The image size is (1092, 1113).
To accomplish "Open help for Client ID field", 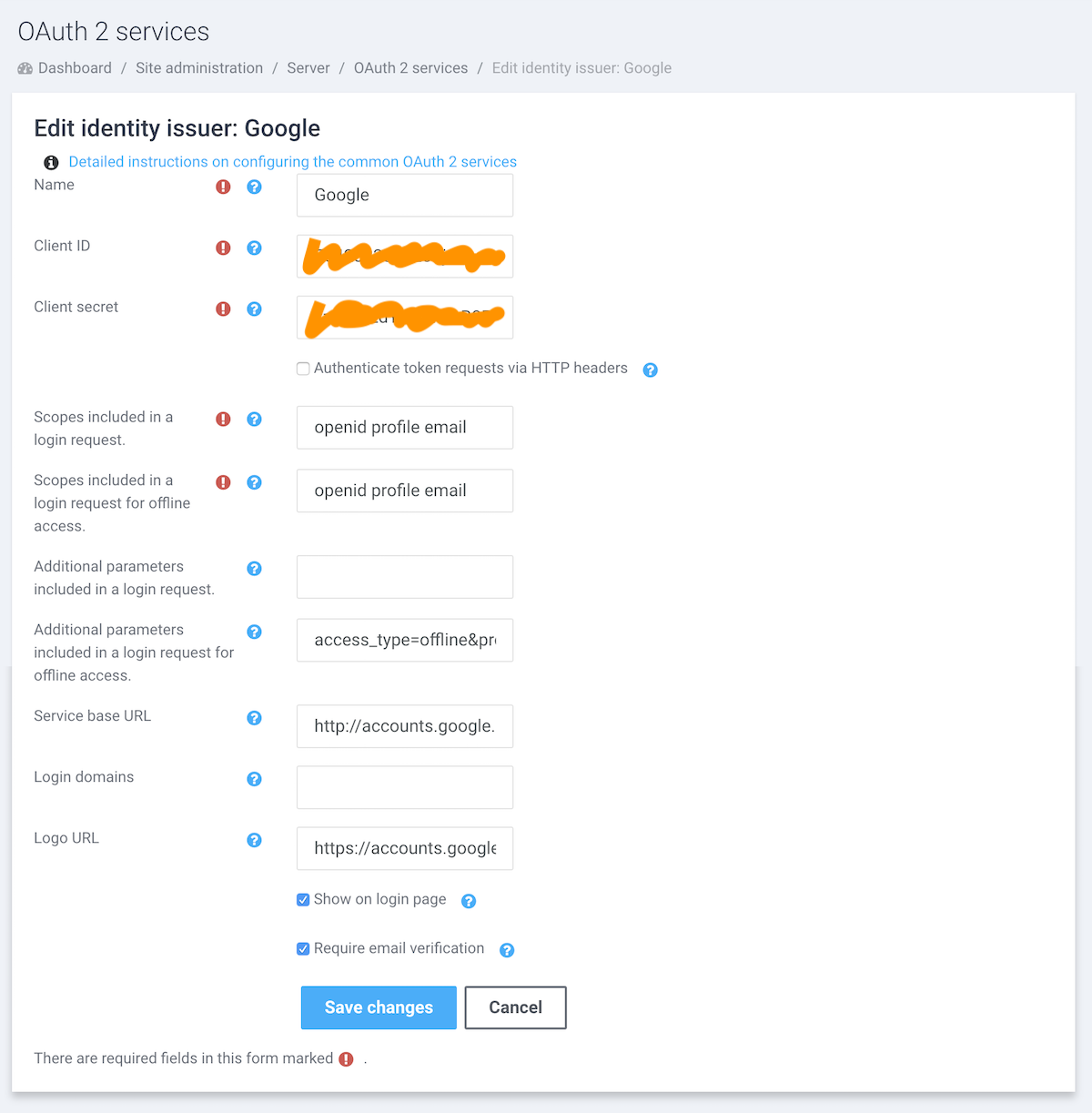I will pyautogui.click(x=255, y=248).
